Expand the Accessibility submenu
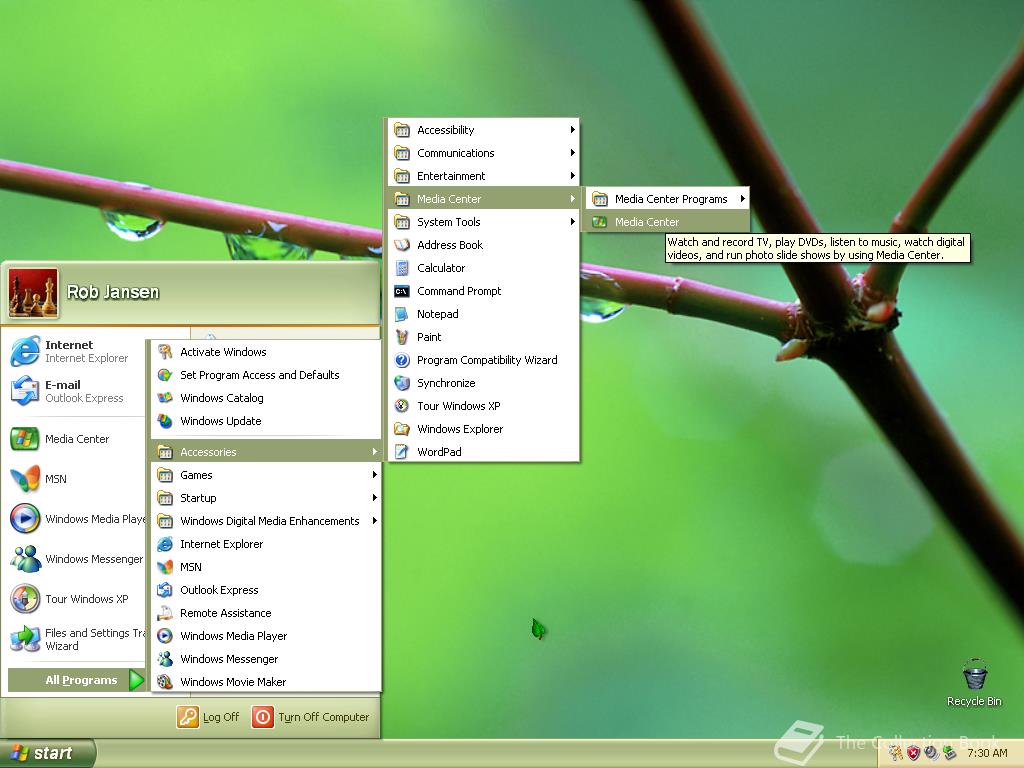 483,130
